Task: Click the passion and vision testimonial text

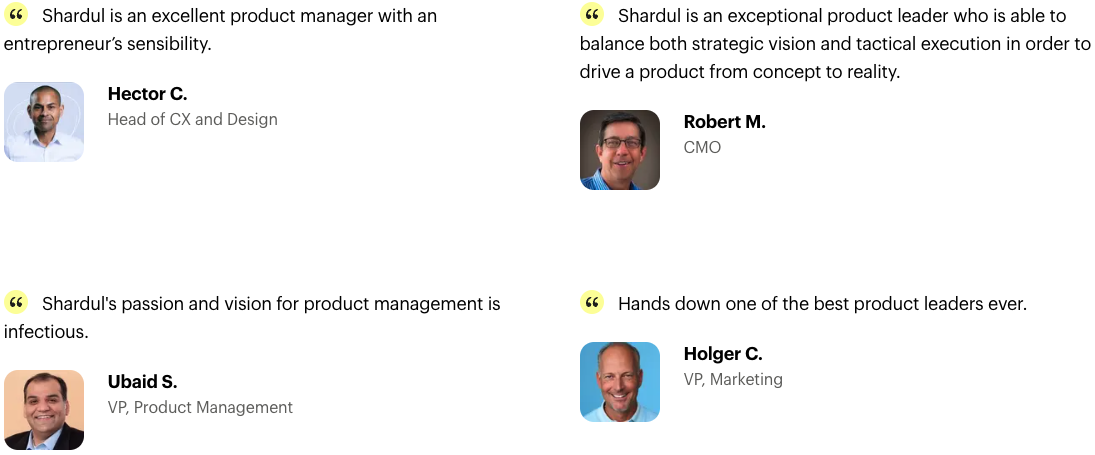Action: pos(252,318)
